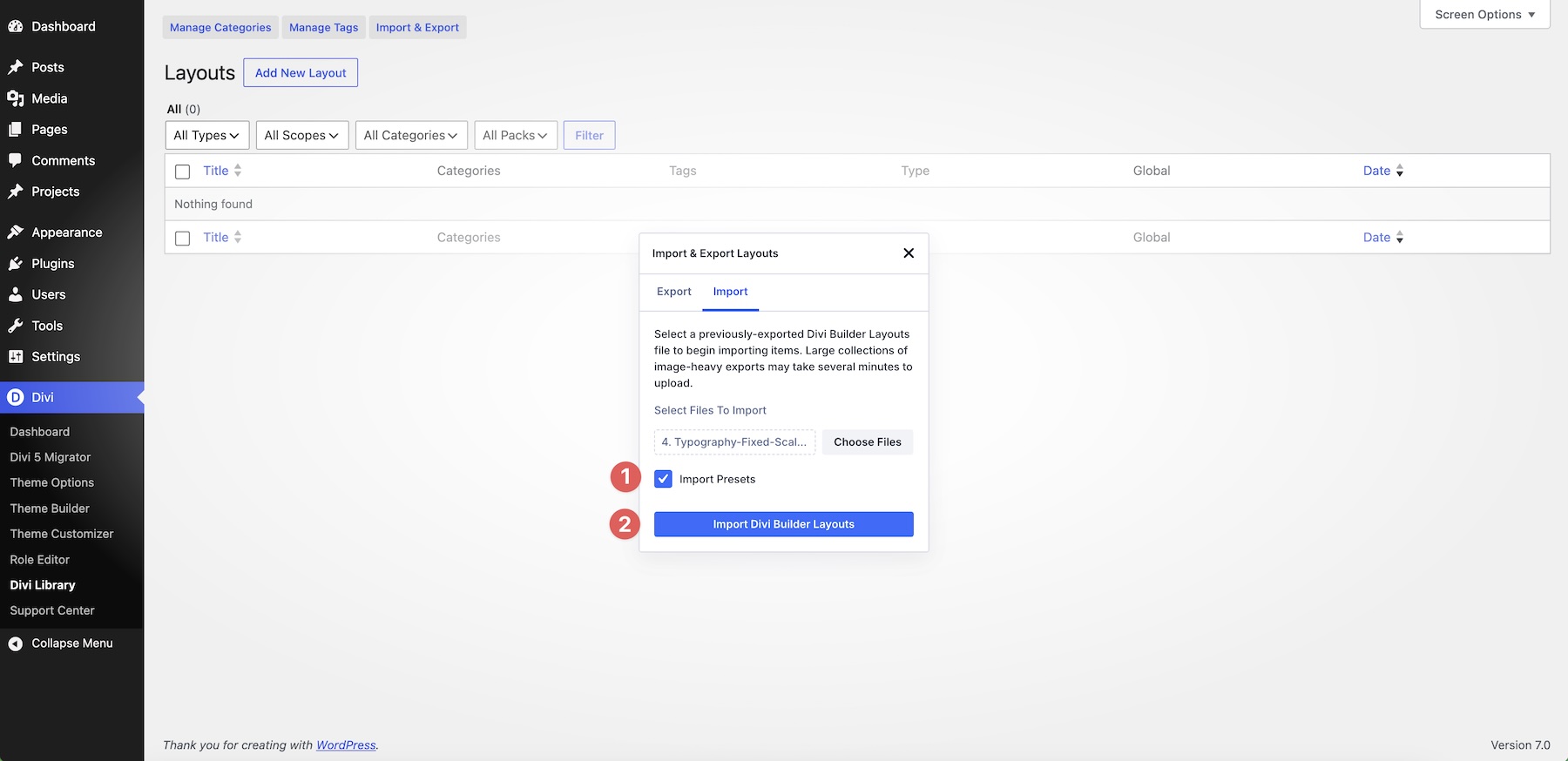Open Import & Export tab
Screen dimensions: 1568x761
[x=417, y=27]
